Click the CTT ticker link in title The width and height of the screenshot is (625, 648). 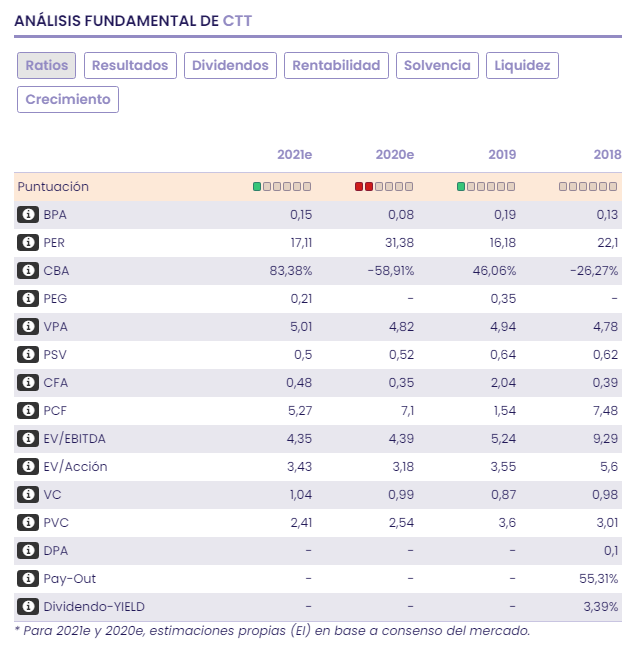click(x=237, y=20)
